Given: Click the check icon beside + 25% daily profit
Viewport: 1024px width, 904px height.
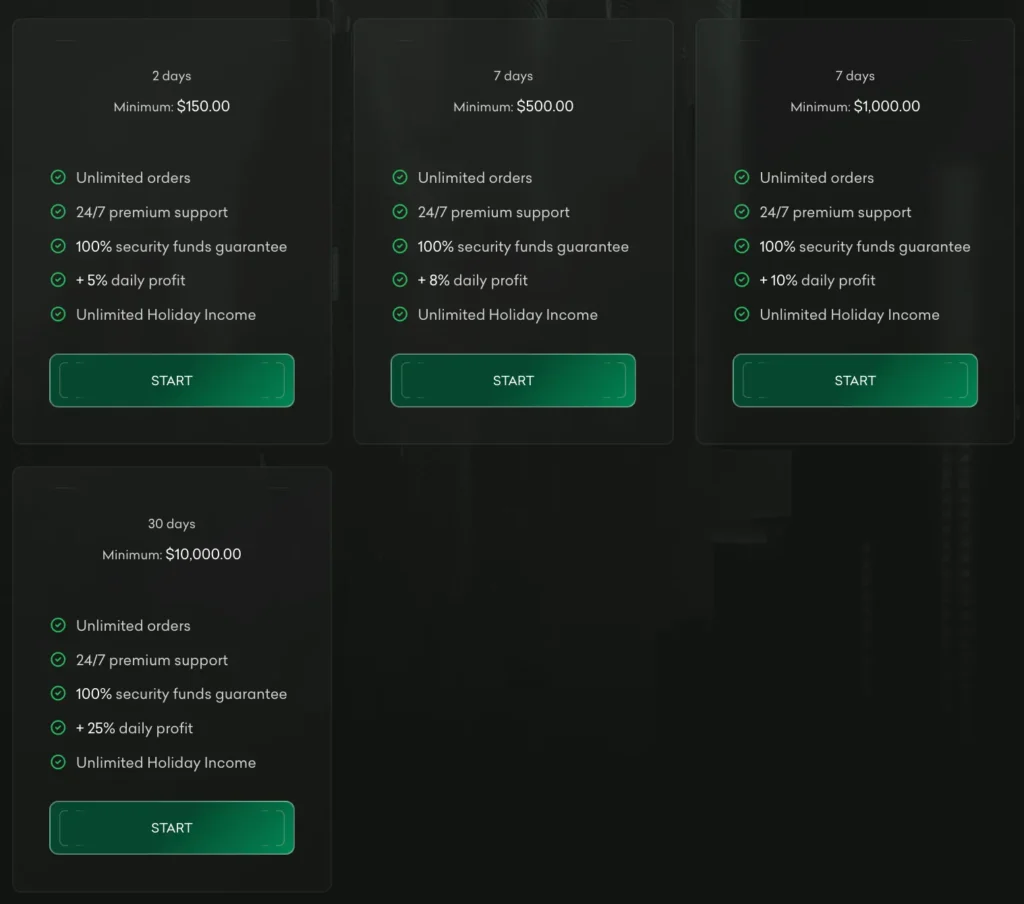Looking at the screenshot, I should 58,728.
